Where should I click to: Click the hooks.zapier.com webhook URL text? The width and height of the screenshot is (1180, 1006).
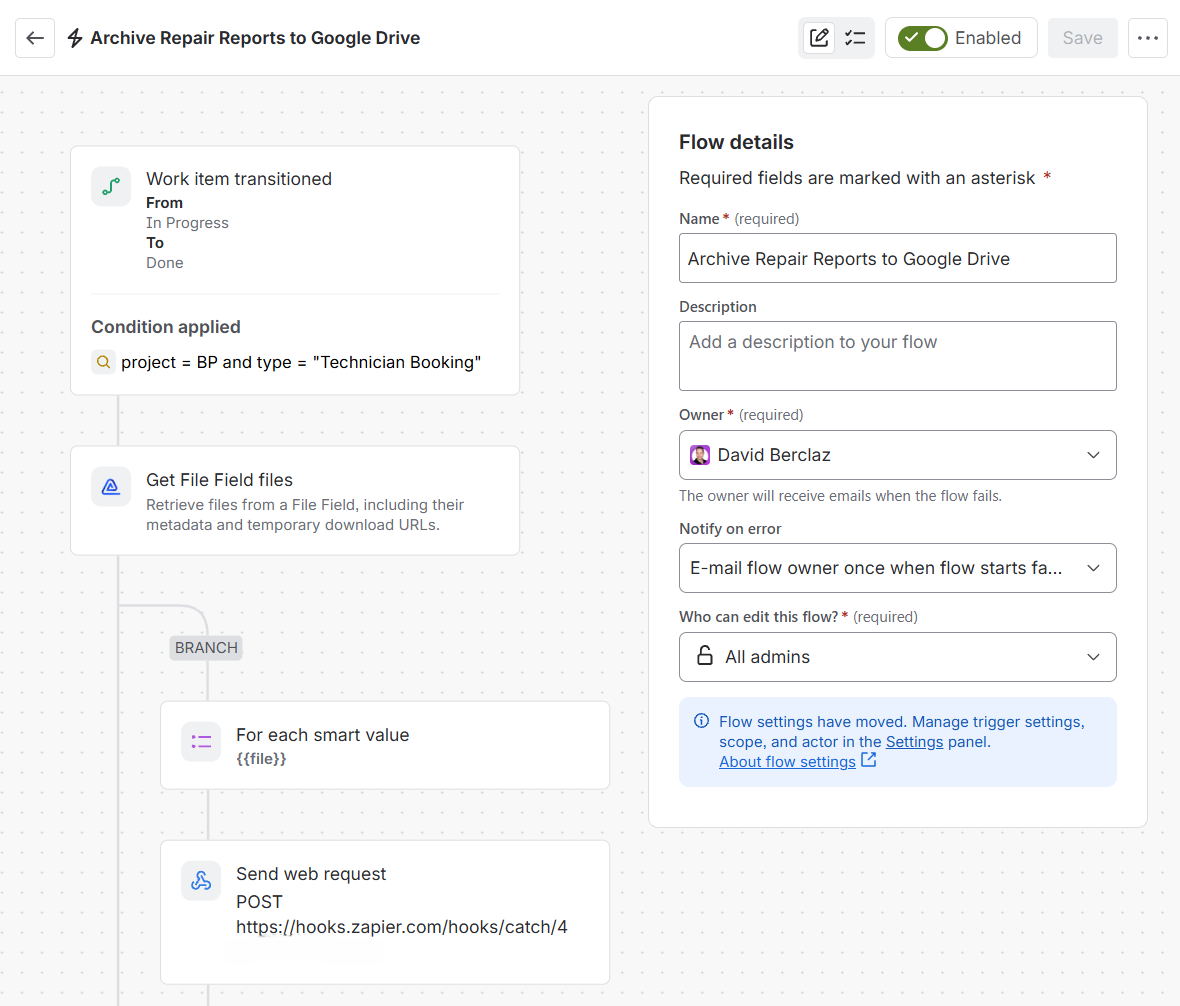click(402, 927)
